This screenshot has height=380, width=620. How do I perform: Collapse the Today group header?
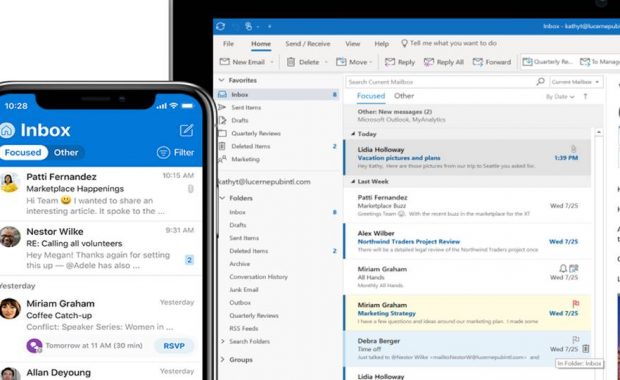pos(353,134)
